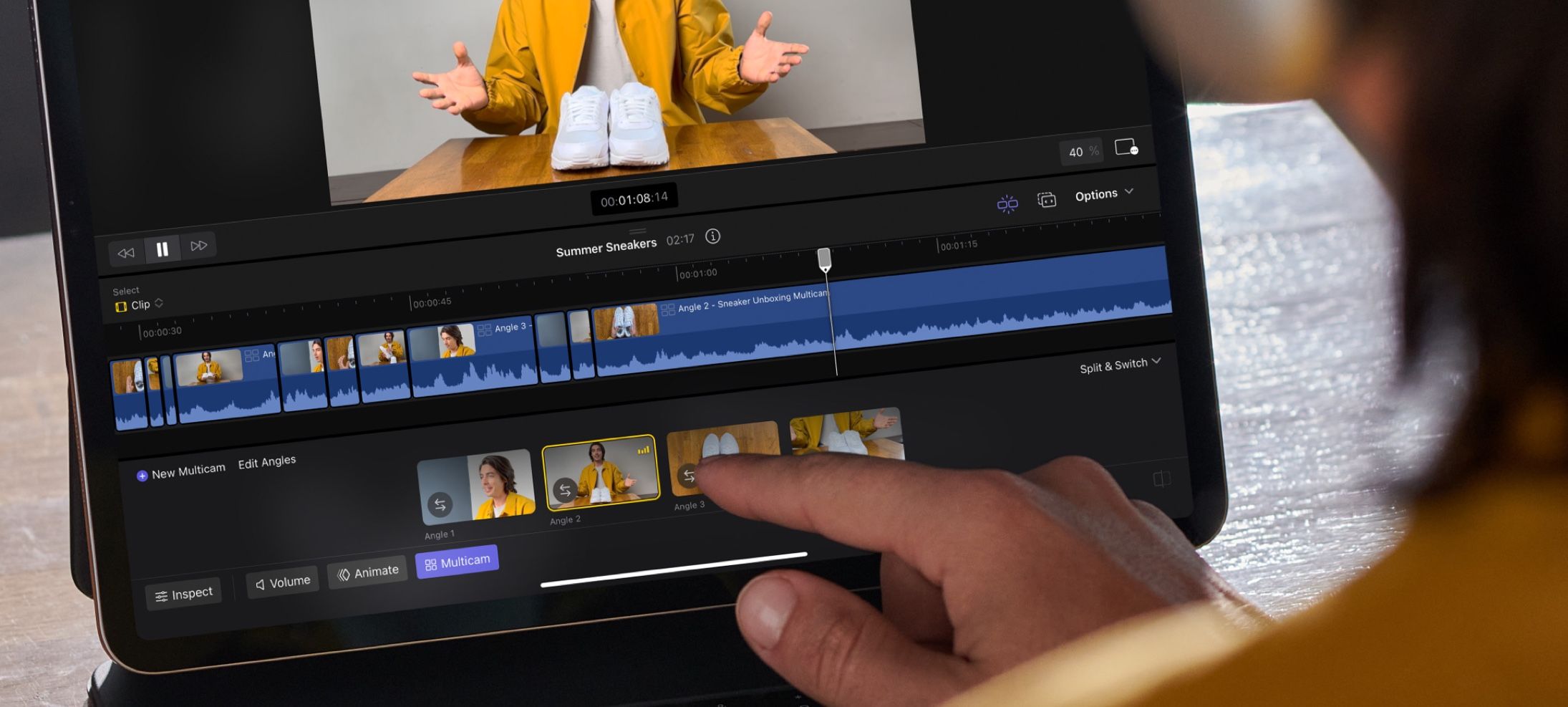The image size is (1568, 707).
Task: Click the timeline playhead handle
Action: pyautogui.click(x=824, y=259)
